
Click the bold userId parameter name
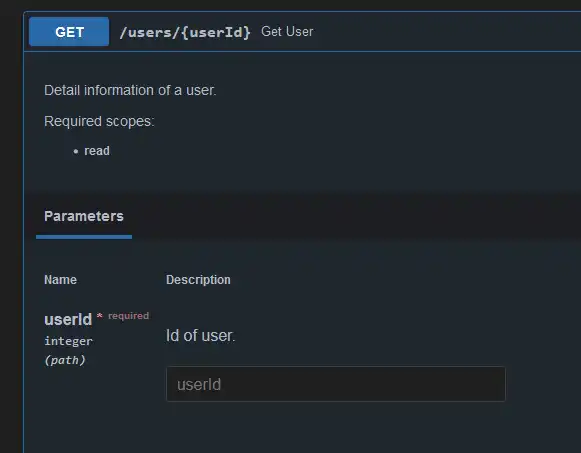(68, 319)
